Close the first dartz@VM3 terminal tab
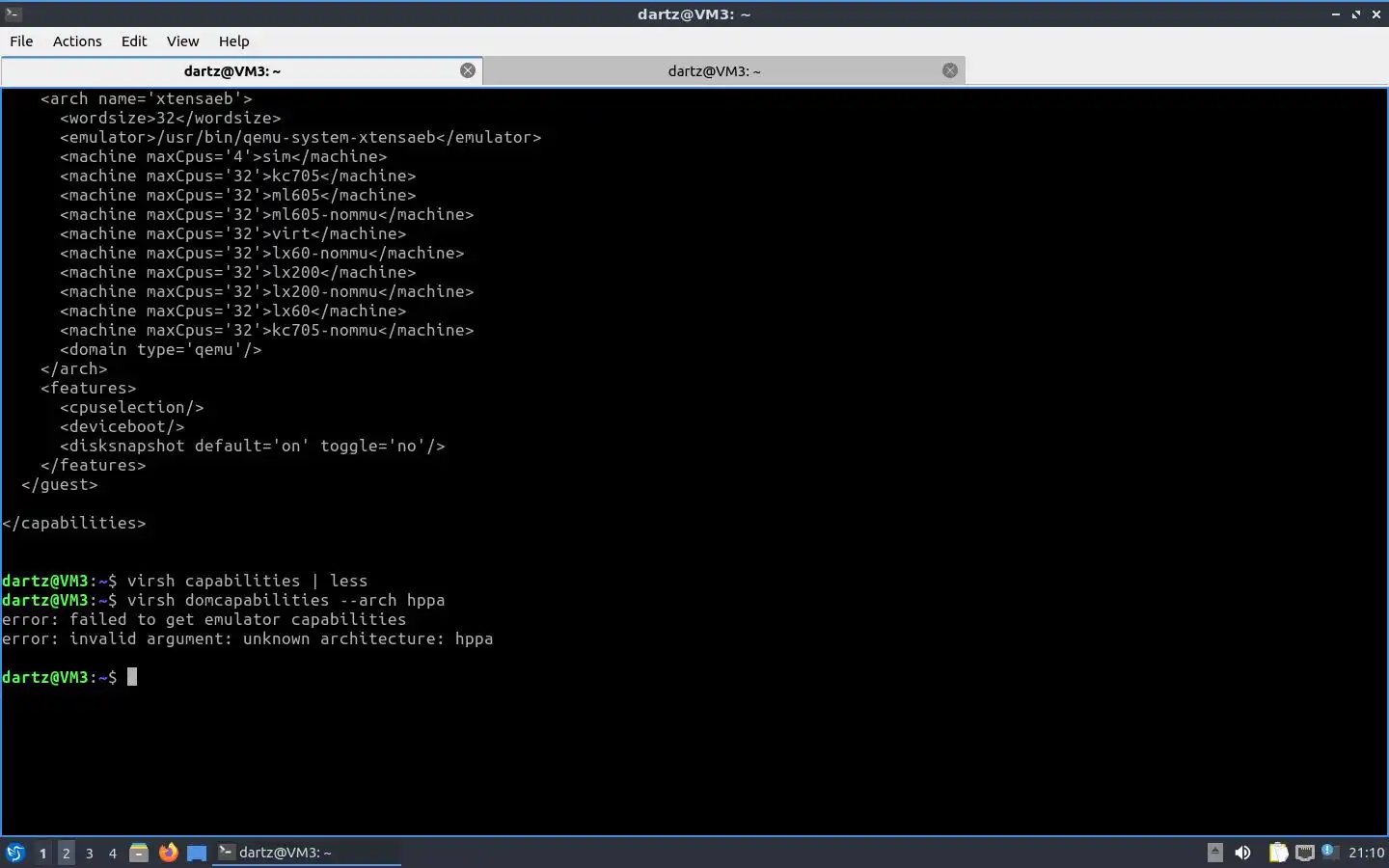Image resolution: width=1389 pixels, height=868 pixels. 468,70
